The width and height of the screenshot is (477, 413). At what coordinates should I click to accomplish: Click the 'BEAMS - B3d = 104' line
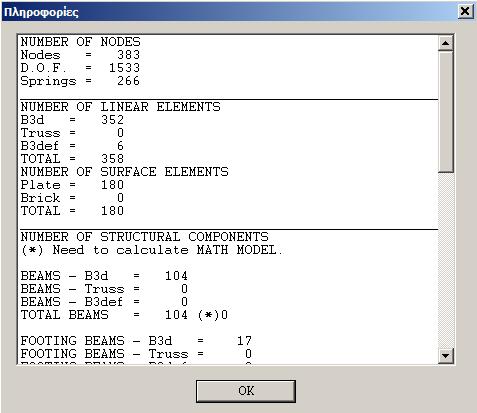pyautogui.click(x=104, y=276)
